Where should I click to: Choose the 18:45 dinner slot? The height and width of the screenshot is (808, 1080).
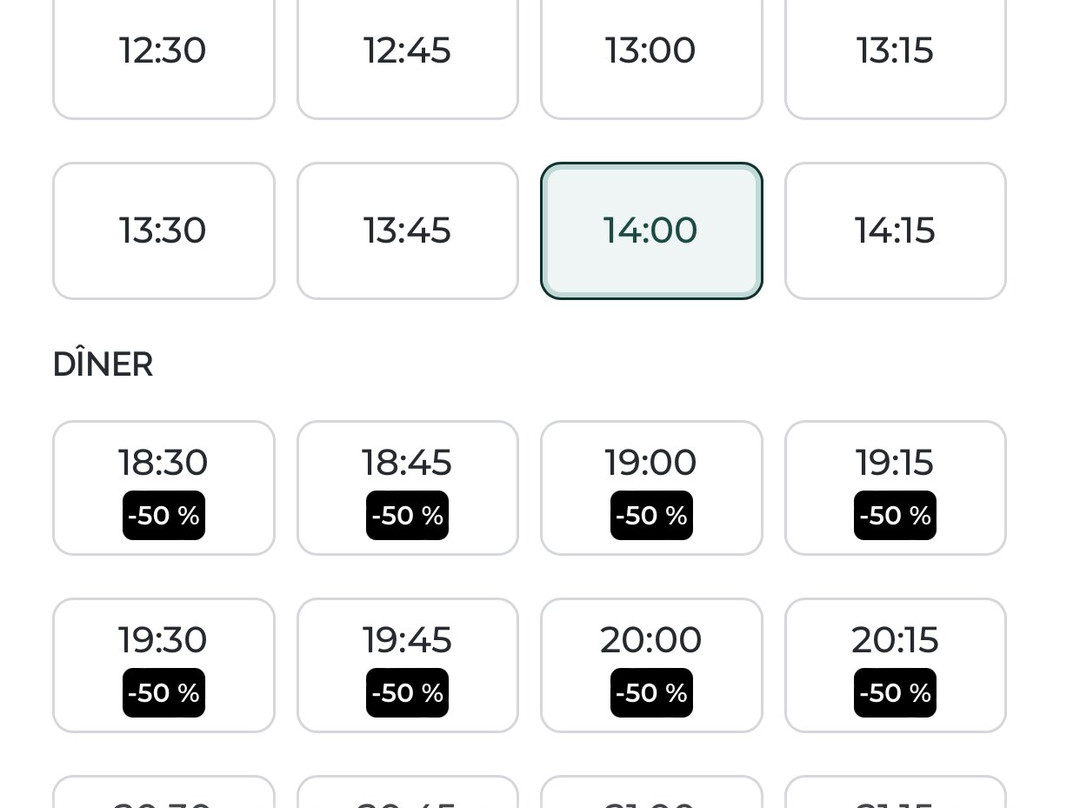coord(408,488)
